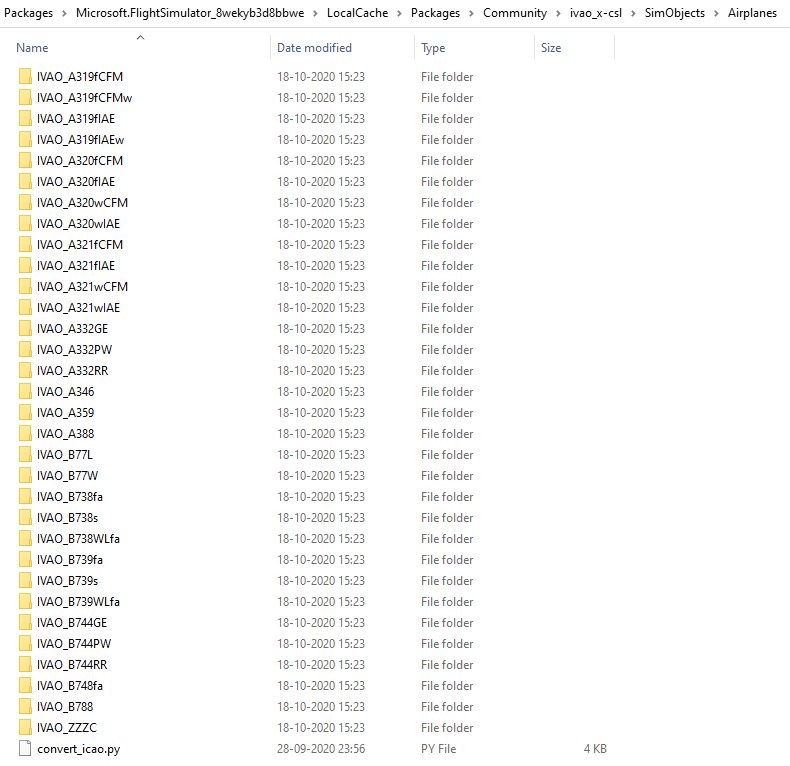
Task: Click the IVAO_A319fIAEw folder icon
Action: [25, 140]
